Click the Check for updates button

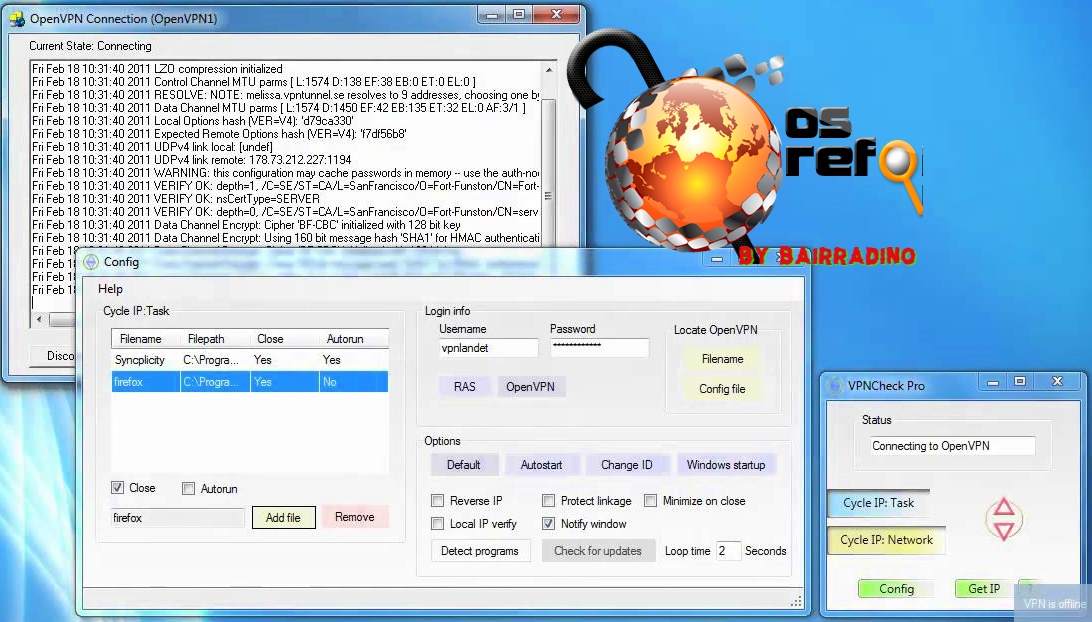(x=598, y=551)
